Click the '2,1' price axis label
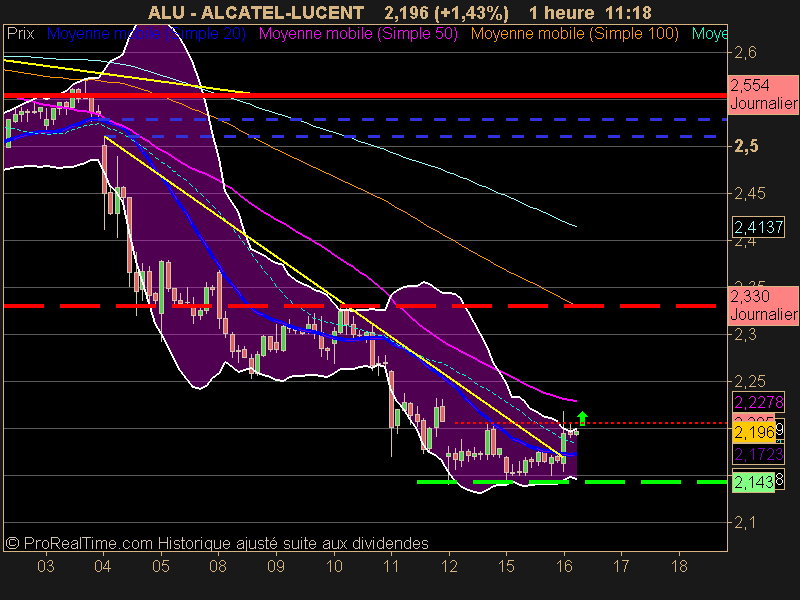The width and height of the screenshot is (800, 600). click(x=745, y=522)
